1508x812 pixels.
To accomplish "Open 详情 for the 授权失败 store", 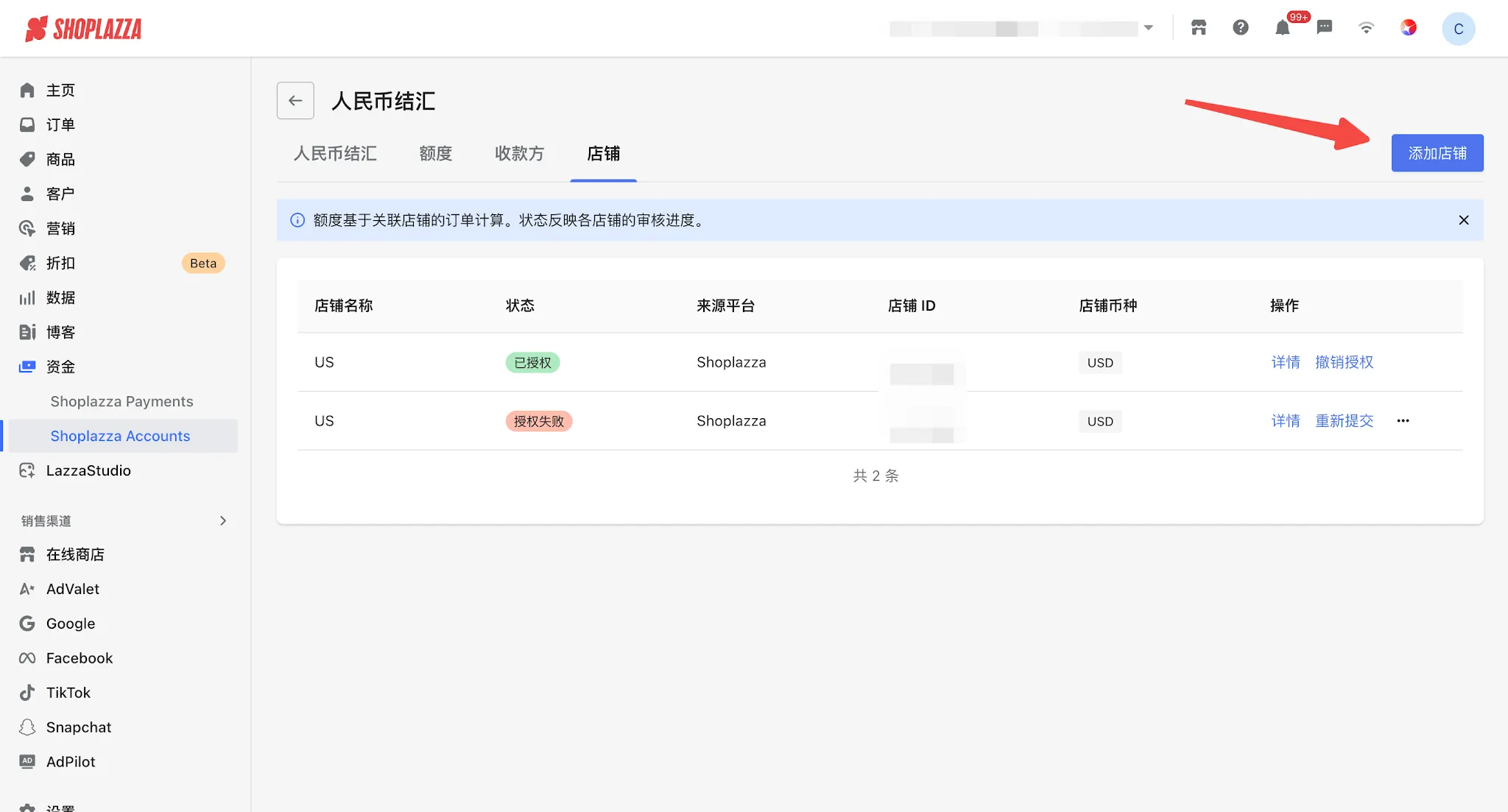I will 1286,421.
